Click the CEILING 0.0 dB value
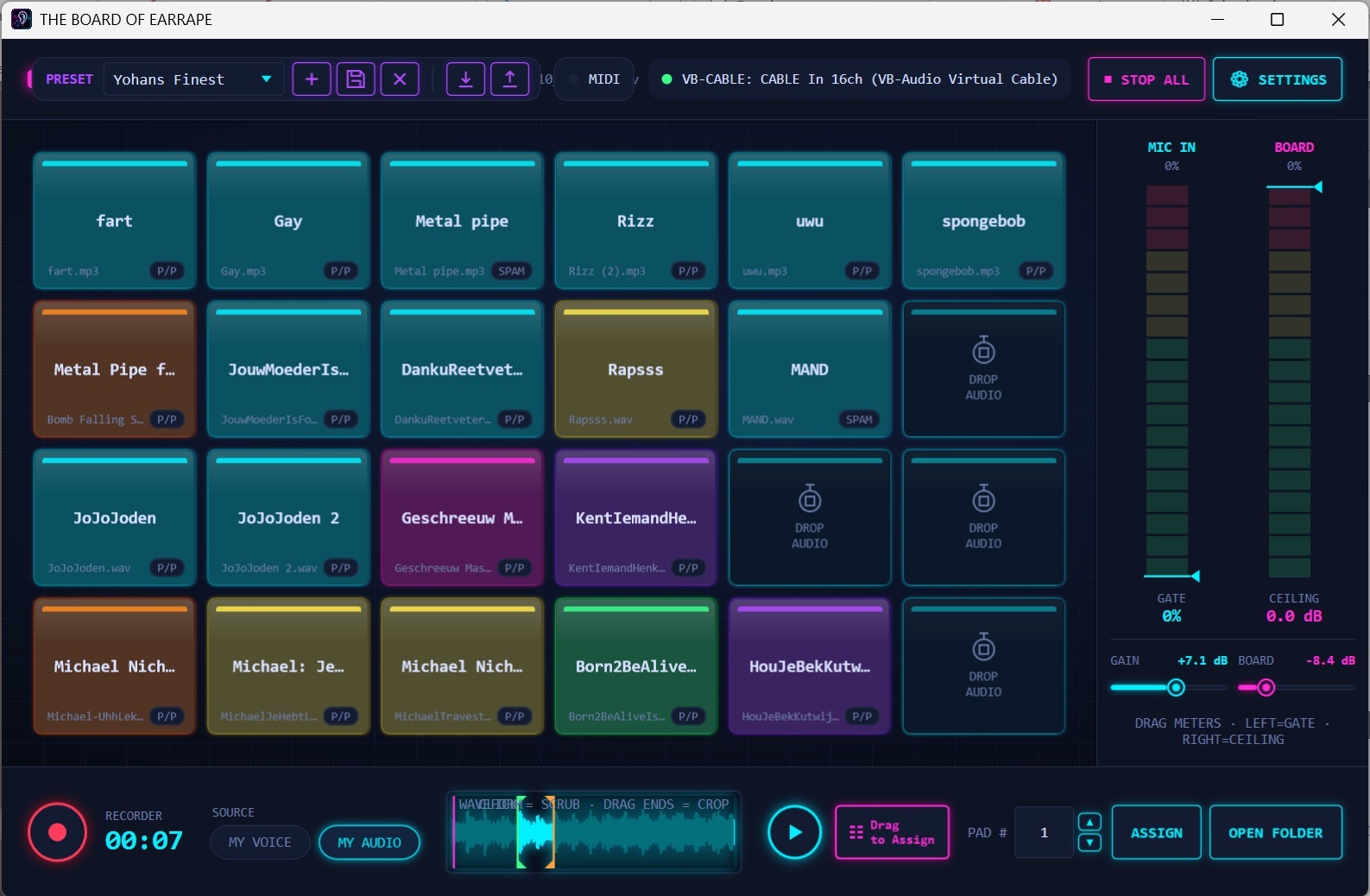The image size is (1370, 896). tap(1293, 616)
